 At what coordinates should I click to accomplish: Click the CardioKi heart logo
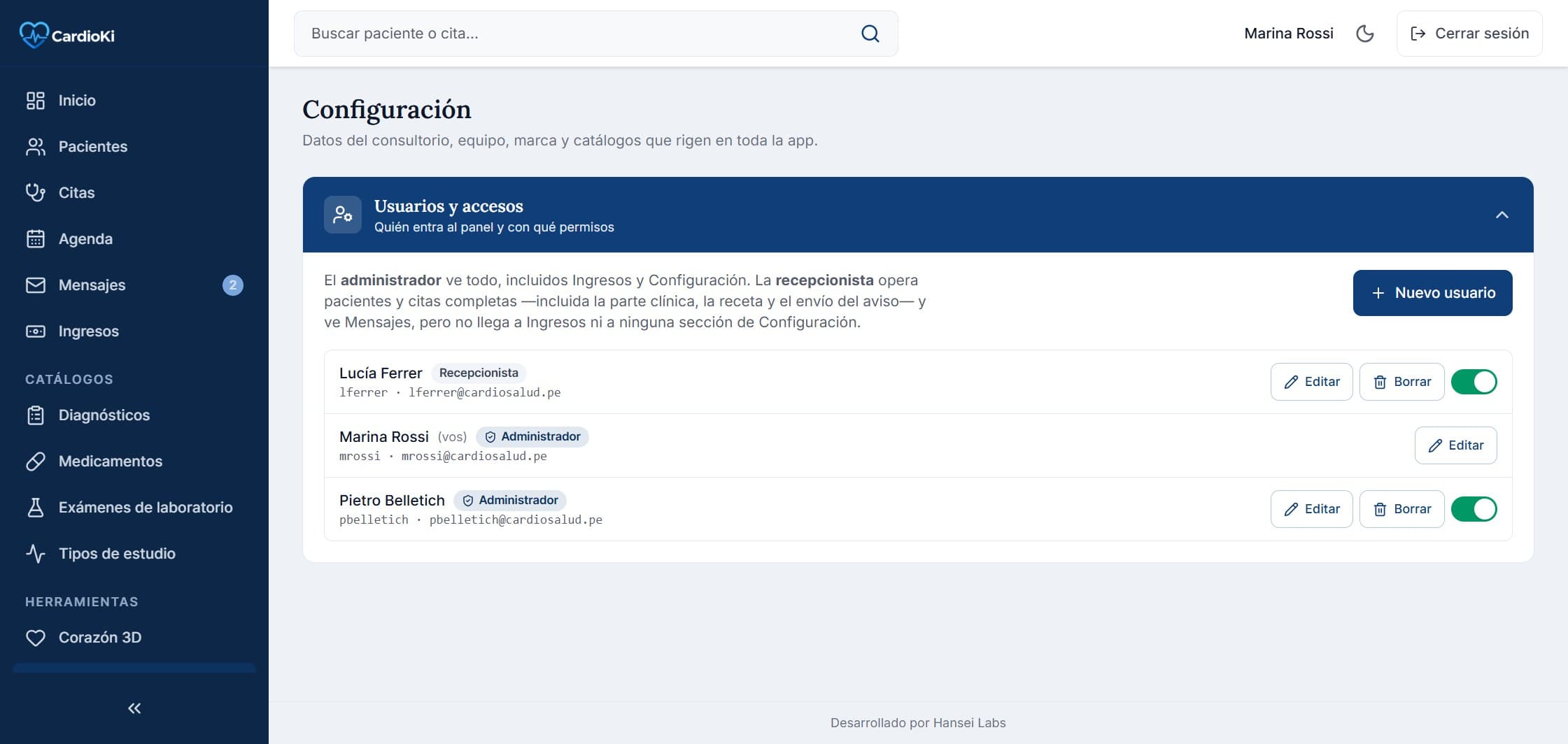pos(34,34)
